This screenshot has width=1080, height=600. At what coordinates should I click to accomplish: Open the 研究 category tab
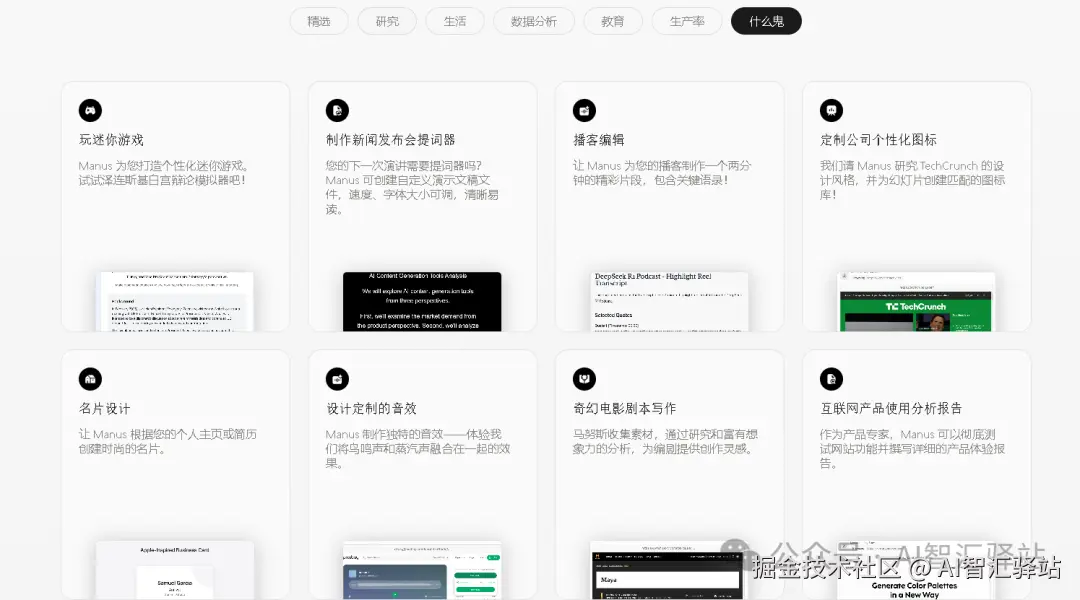click(387, 20)
